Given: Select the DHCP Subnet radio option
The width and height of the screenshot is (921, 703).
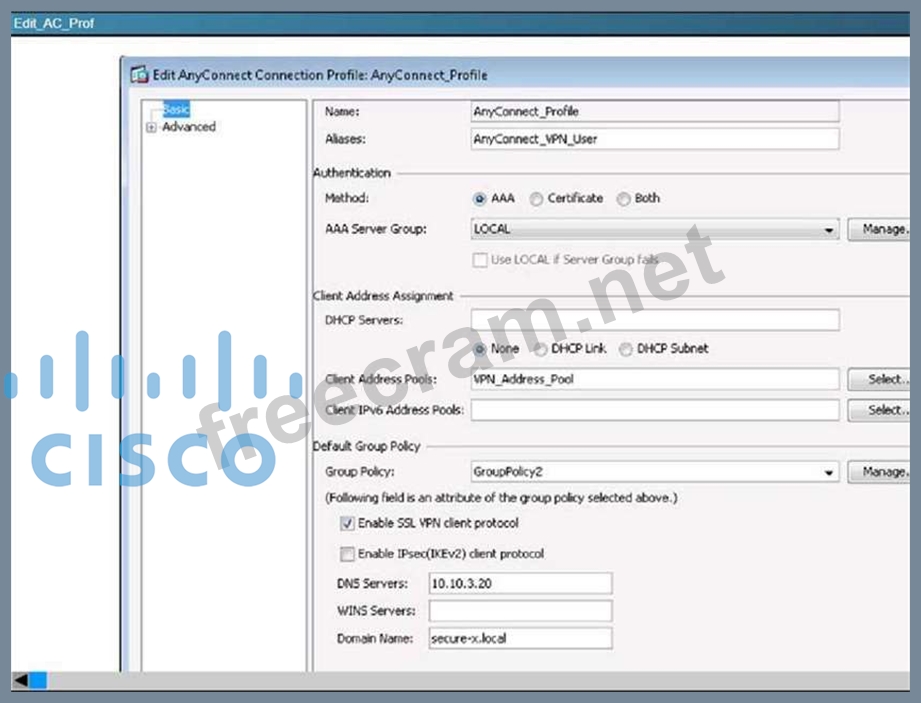Looking at the screenshot, I should [x=626, y=349].
